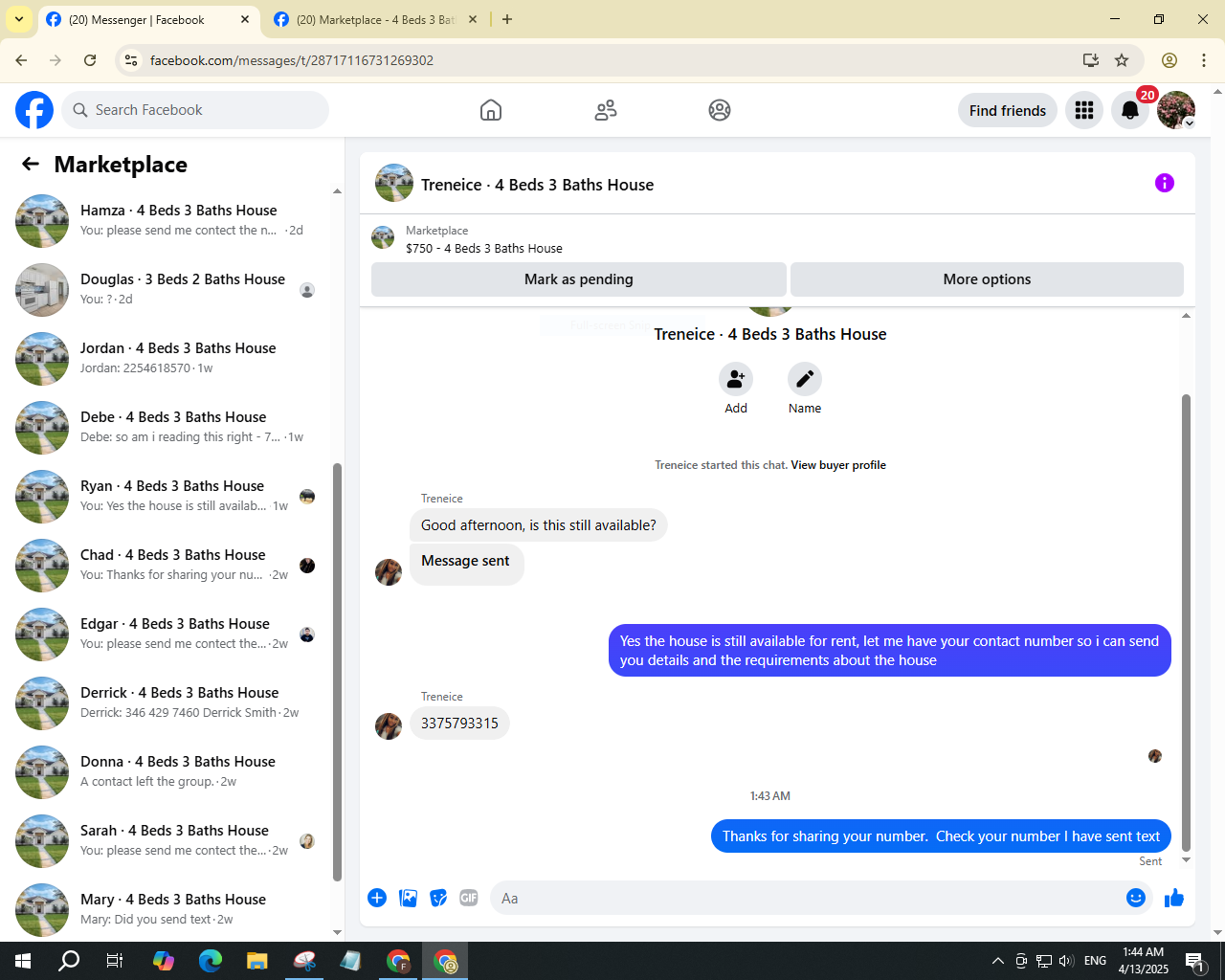The image size is (1225, 980).
Task: Open Windows taskbar search
Action: tap(69, 961)
